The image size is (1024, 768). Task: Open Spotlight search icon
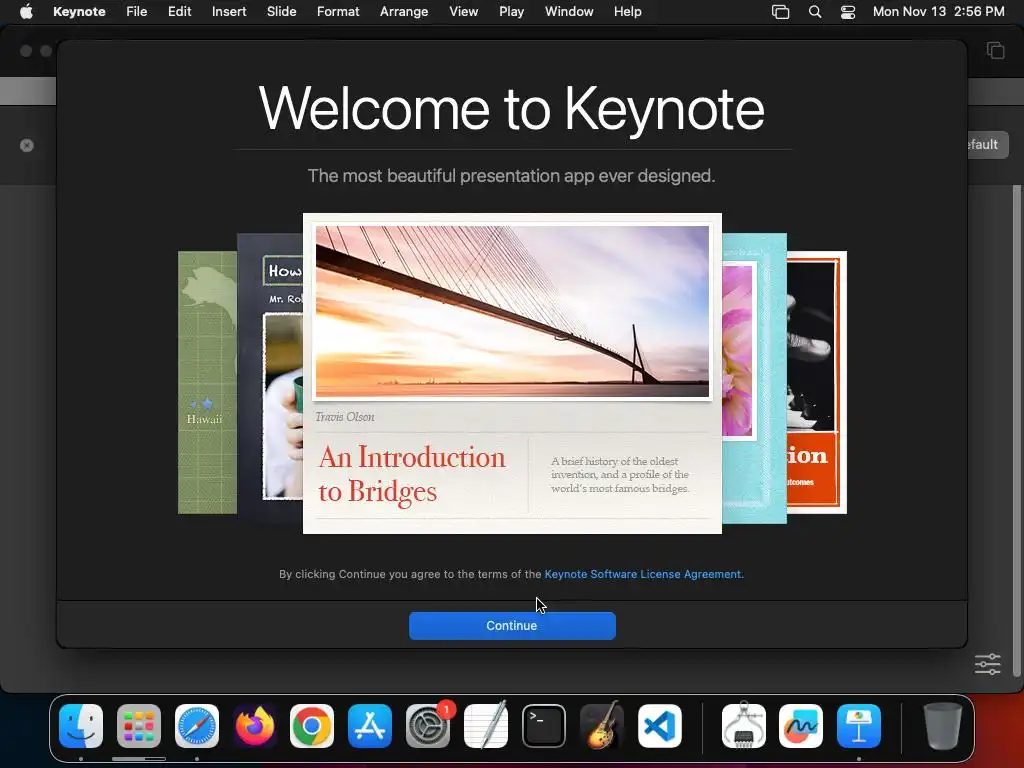click(815, 12)
